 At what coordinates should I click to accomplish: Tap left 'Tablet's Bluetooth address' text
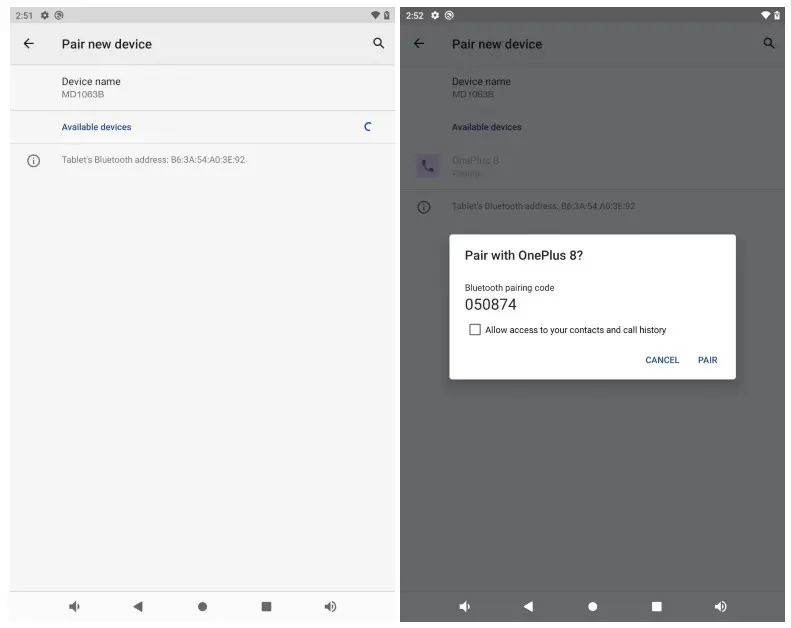coord(153,160)
